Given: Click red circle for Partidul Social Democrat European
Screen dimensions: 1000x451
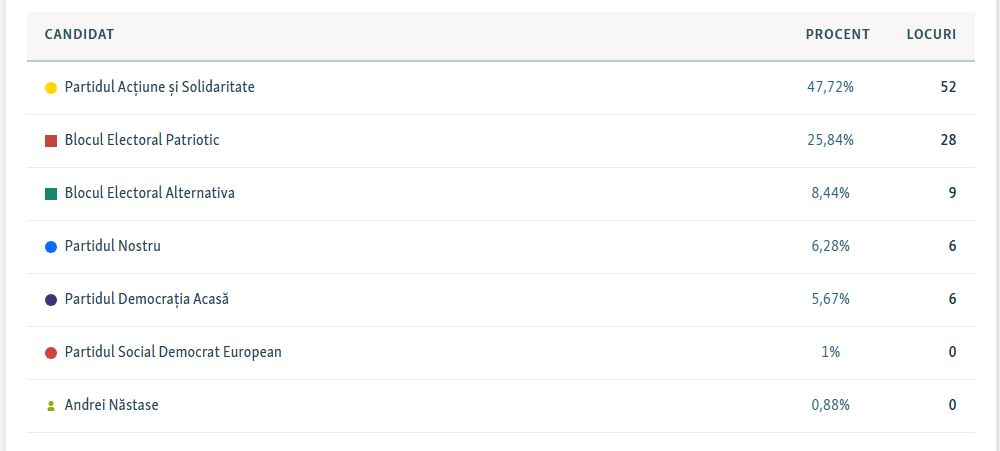Looking at the screenshot, I should 51,353.
